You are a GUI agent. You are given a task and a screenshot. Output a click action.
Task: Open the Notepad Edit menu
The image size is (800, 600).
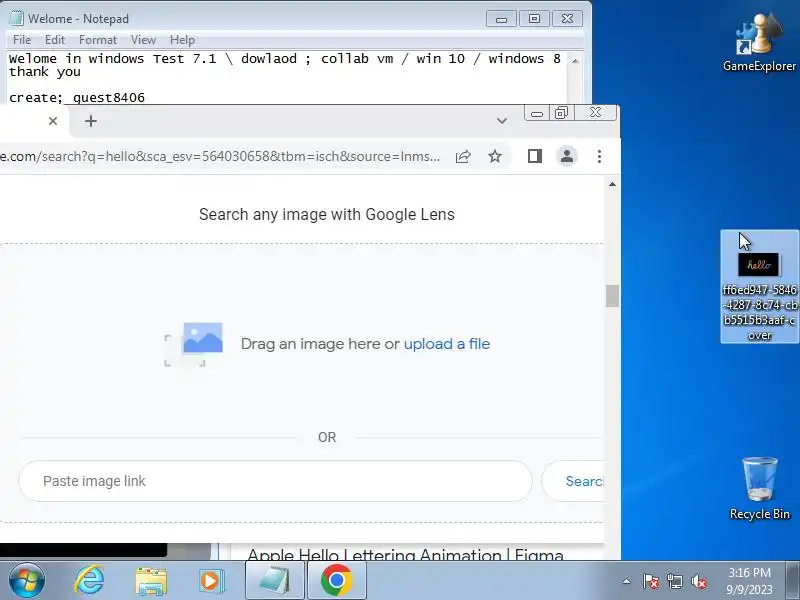click(55, 40)
